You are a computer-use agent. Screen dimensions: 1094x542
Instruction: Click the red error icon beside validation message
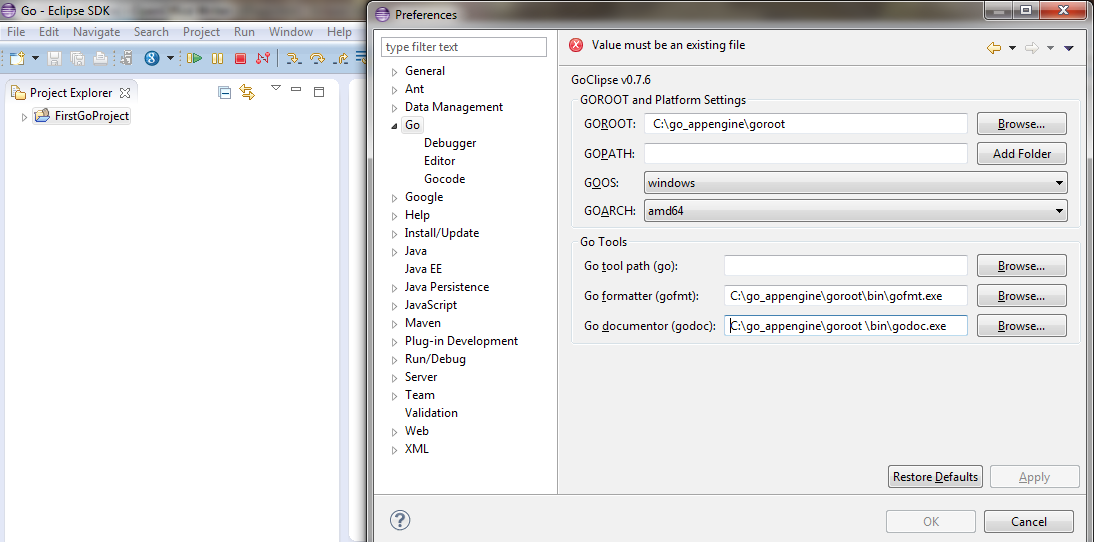coord(576,45)
